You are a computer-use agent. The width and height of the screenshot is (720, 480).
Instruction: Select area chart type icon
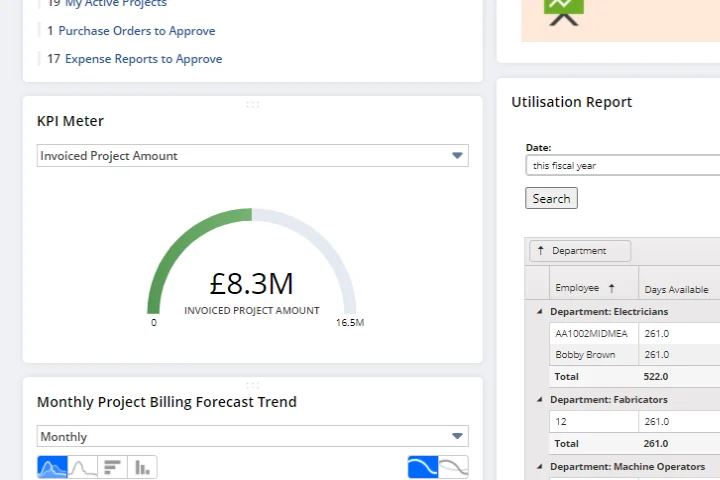point(52,467)
